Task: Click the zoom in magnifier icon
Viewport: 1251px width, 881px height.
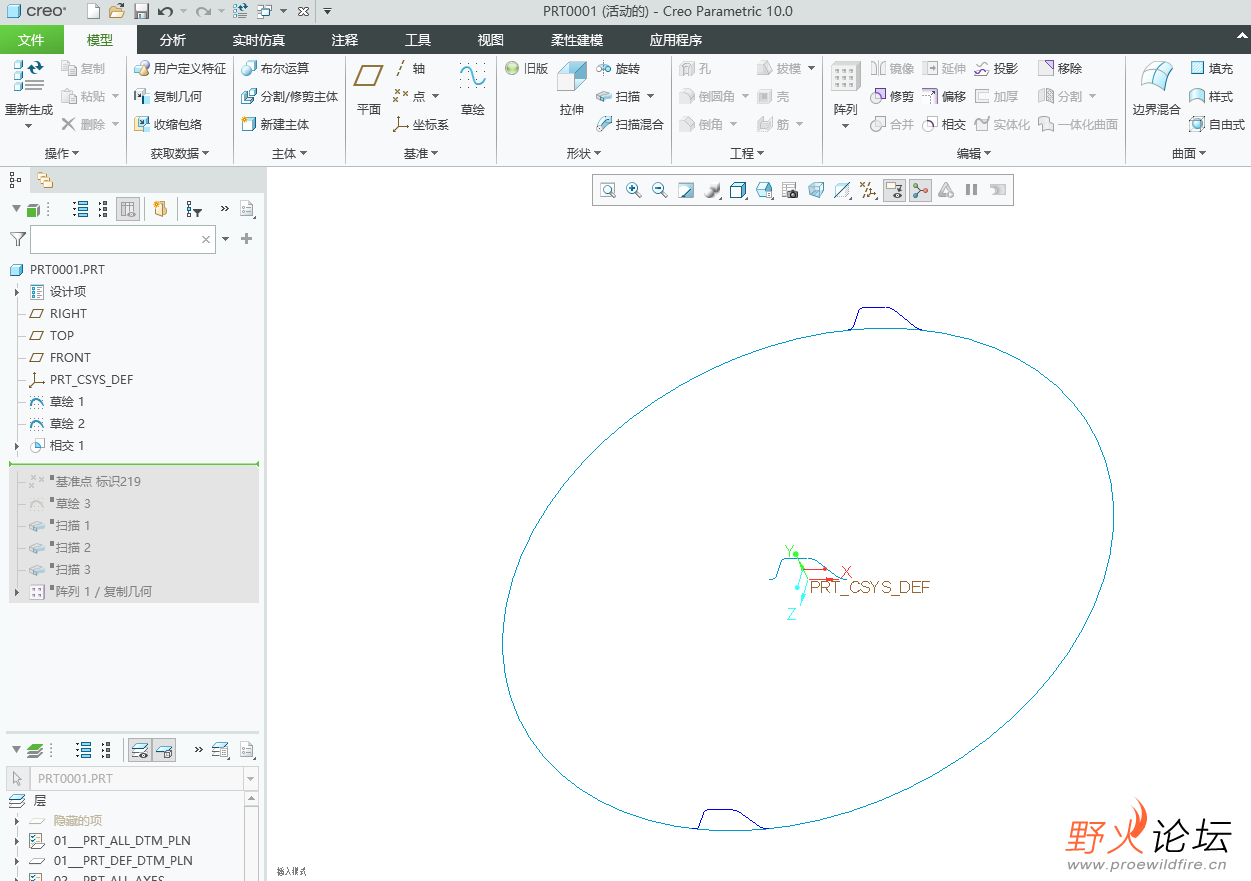Action: [x=633, y=190]
